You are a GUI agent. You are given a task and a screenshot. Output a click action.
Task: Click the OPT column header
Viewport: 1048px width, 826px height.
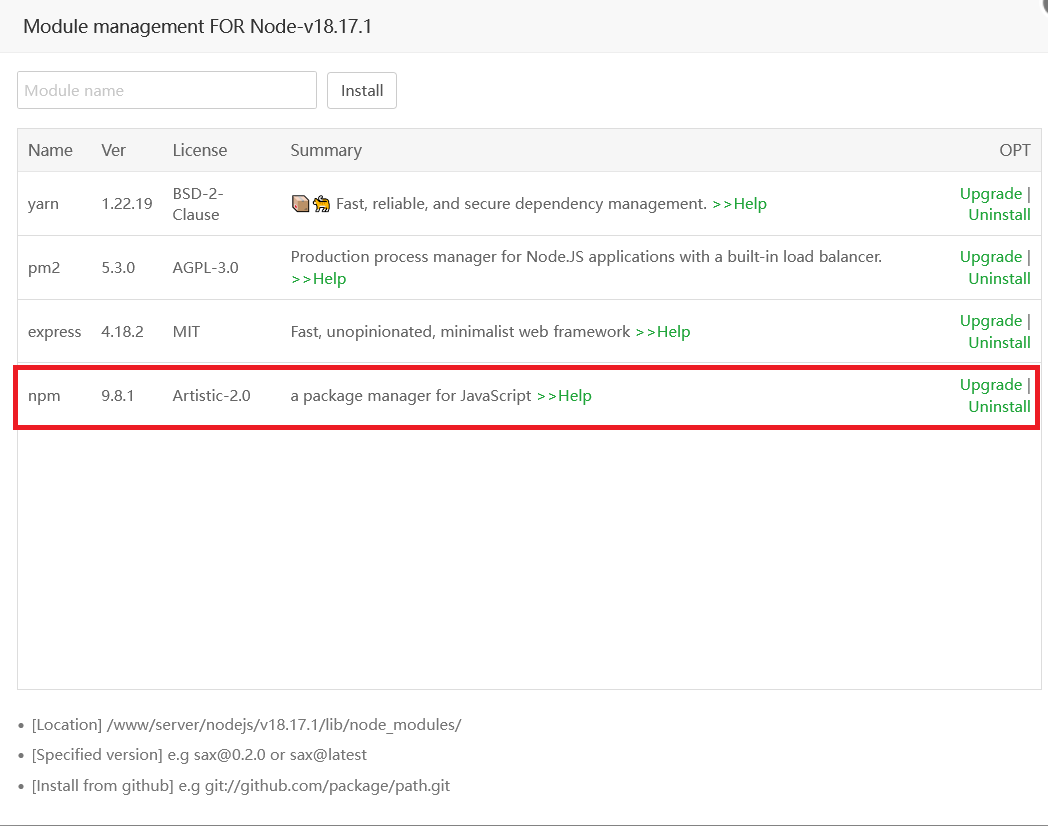(x=1015, y=150)
